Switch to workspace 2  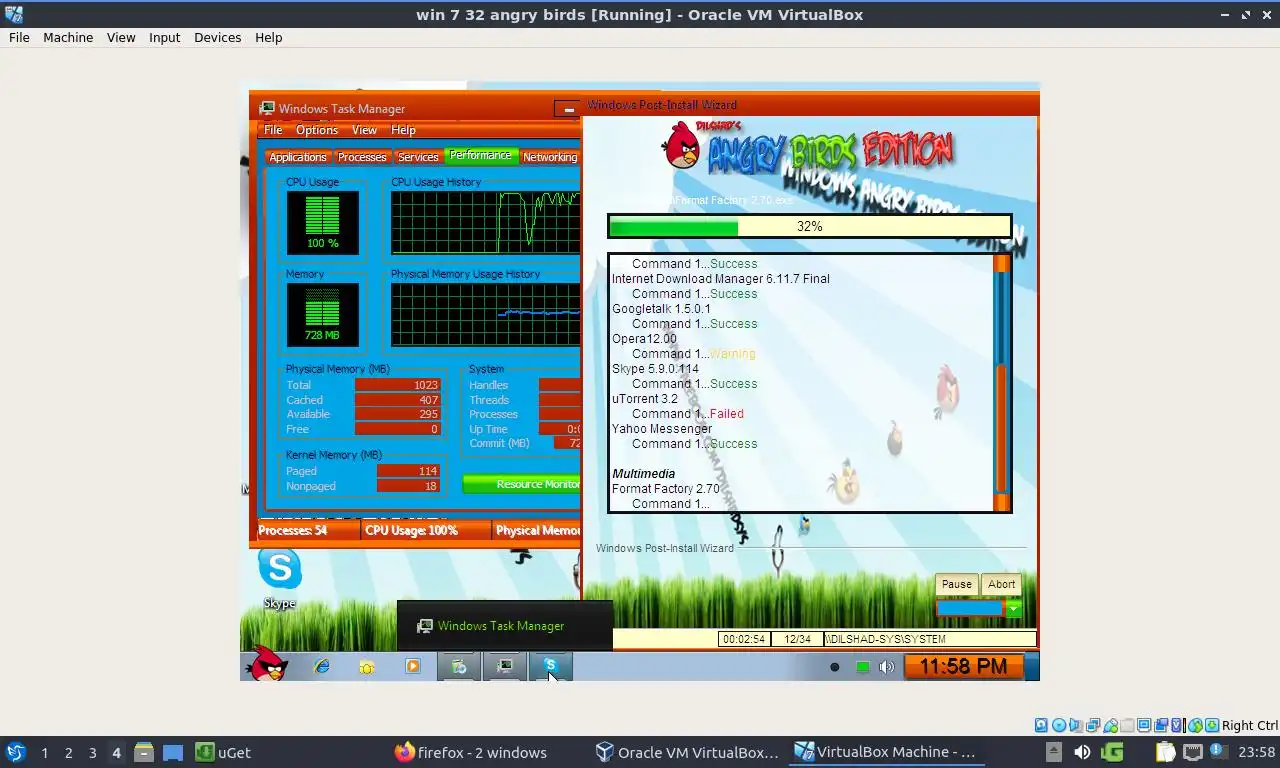pyautogui.click(x=68, y=752)
